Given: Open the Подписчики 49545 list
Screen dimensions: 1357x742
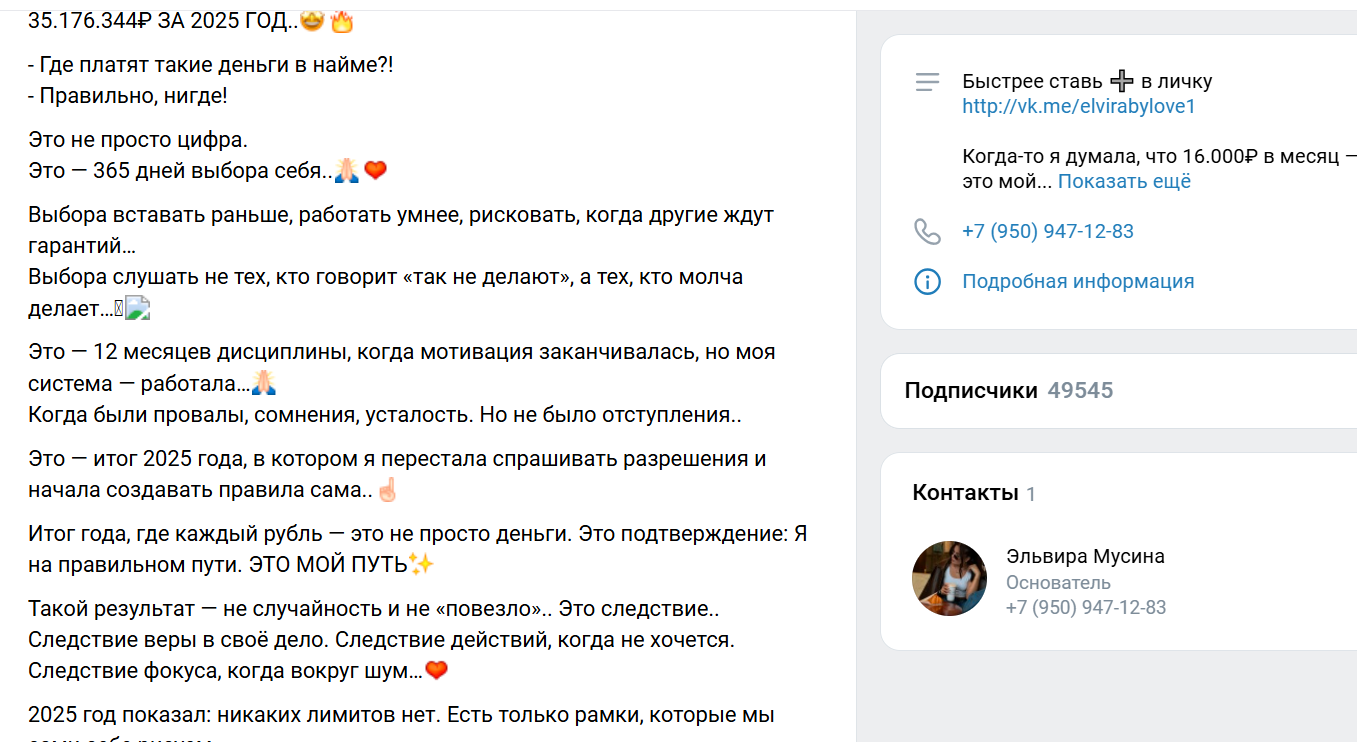Looking at the screenshot, I should (x=1007, y=390).
